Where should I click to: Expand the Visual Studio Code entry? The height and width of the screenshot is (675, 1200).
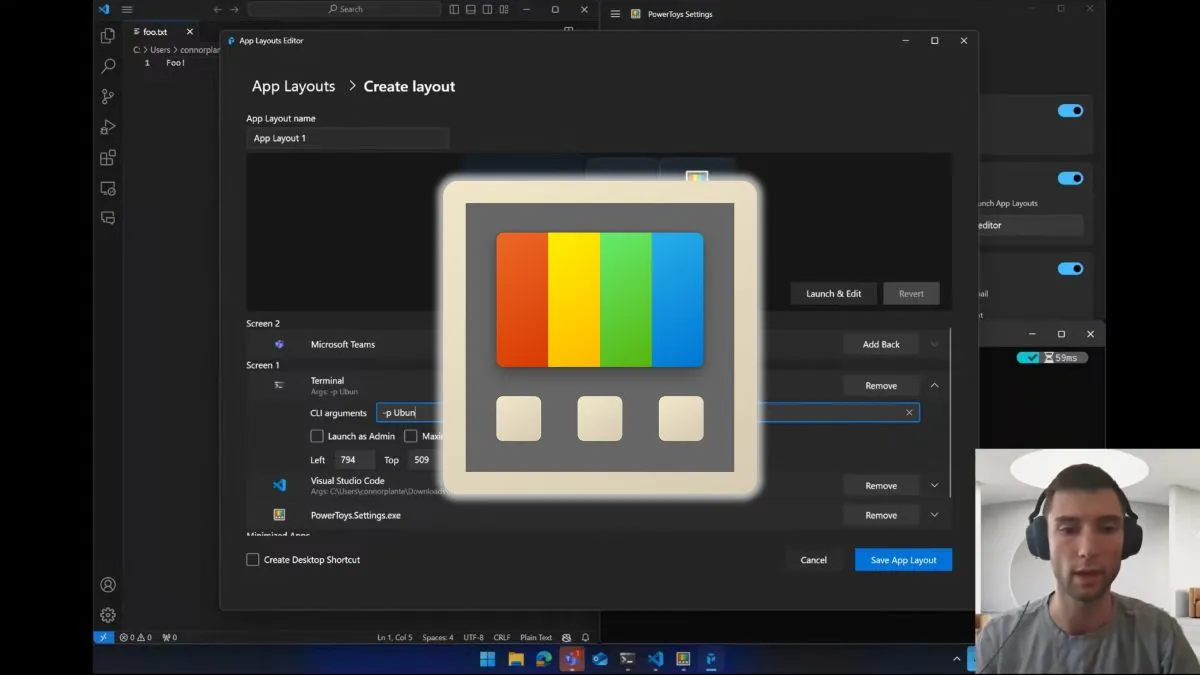coord(934,485)
